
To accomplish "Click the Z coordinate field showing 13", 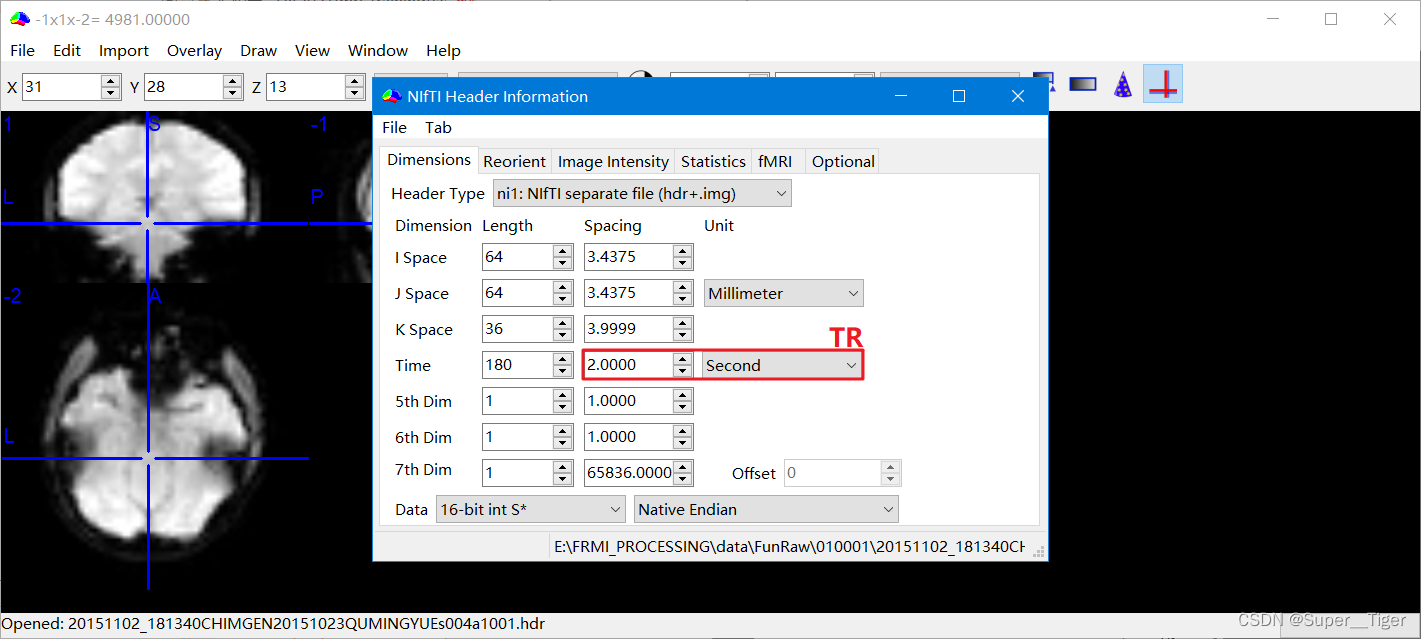I will click(x=305, y=87).
